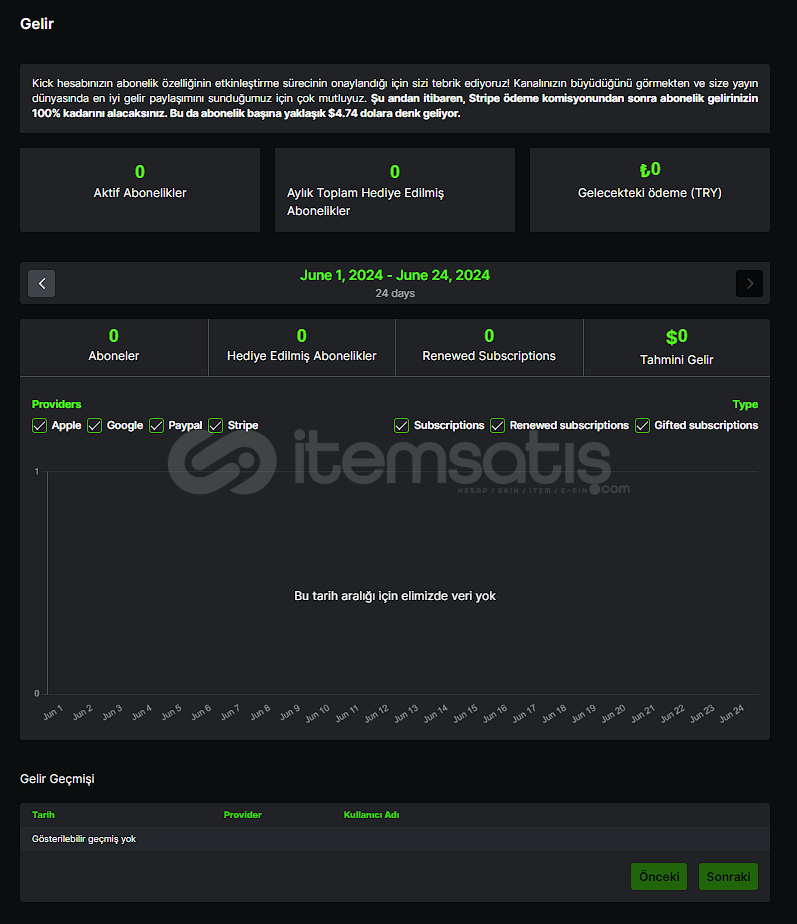The width and height of the screenshot is (797, 924).
Task: Click the Provider column header
Action: 242,814
